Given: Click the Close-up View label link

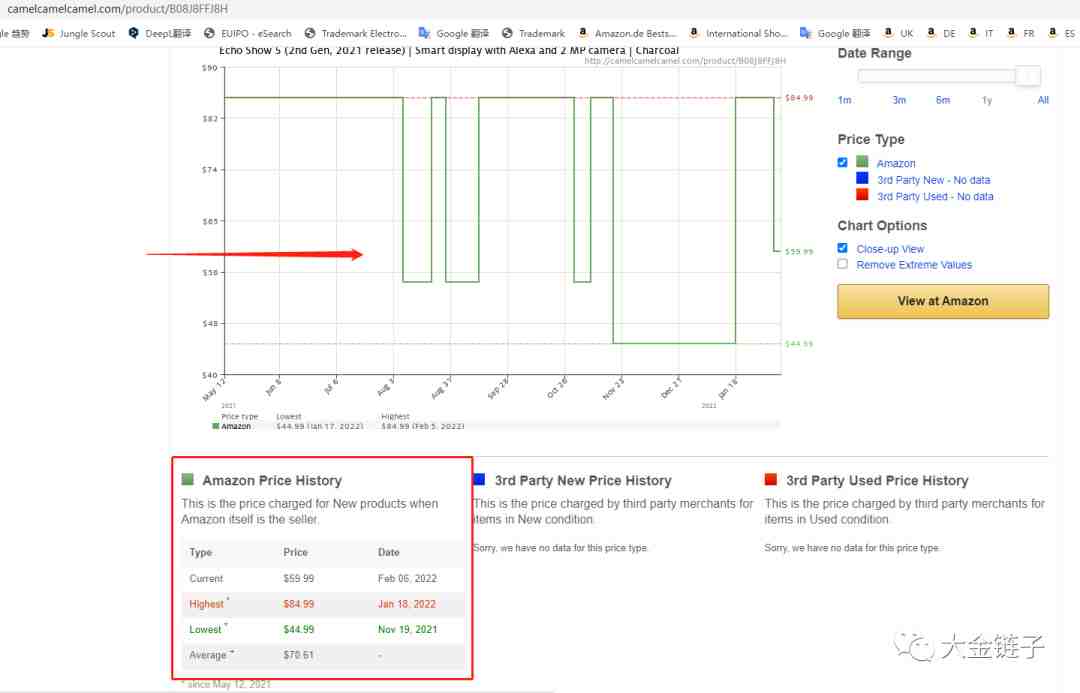Looking at the screenshot, I should click(890, 249).
